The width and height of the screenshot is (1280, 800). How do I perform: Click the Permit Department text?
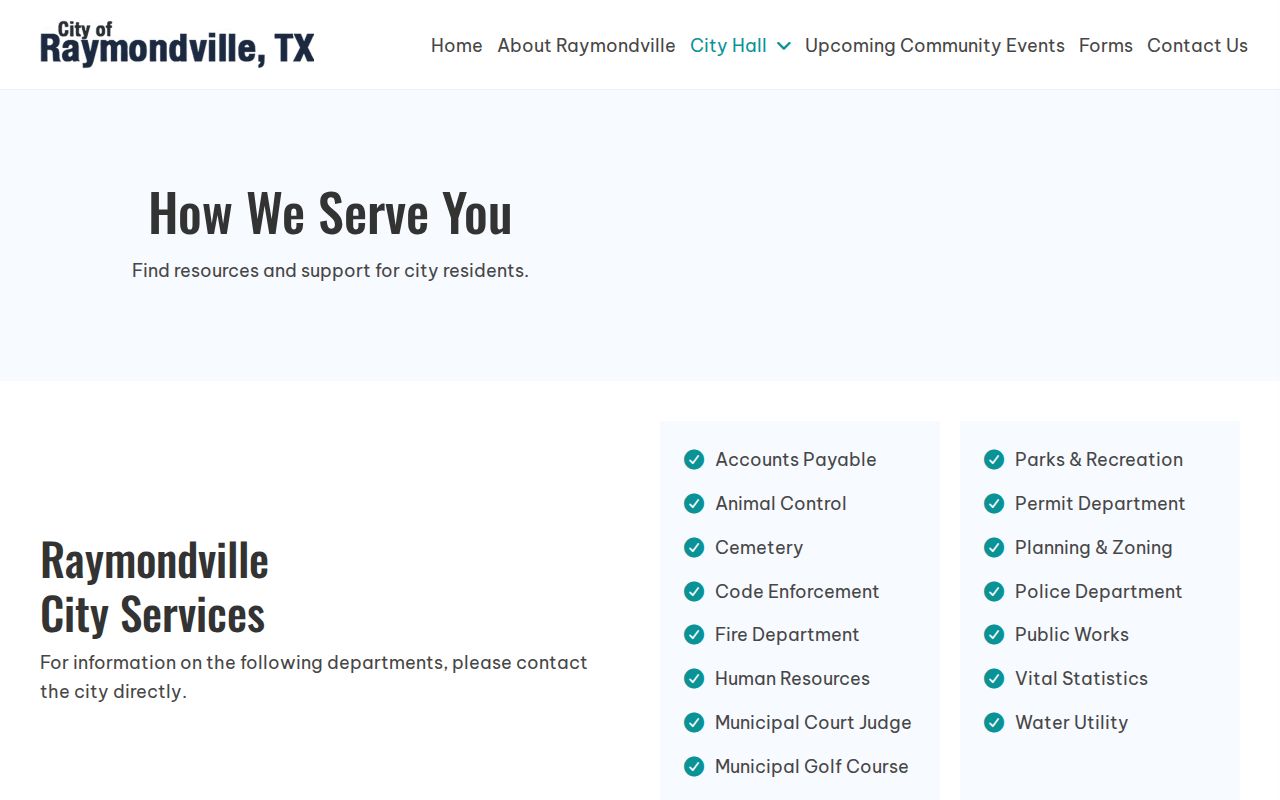pos(1100,503)
